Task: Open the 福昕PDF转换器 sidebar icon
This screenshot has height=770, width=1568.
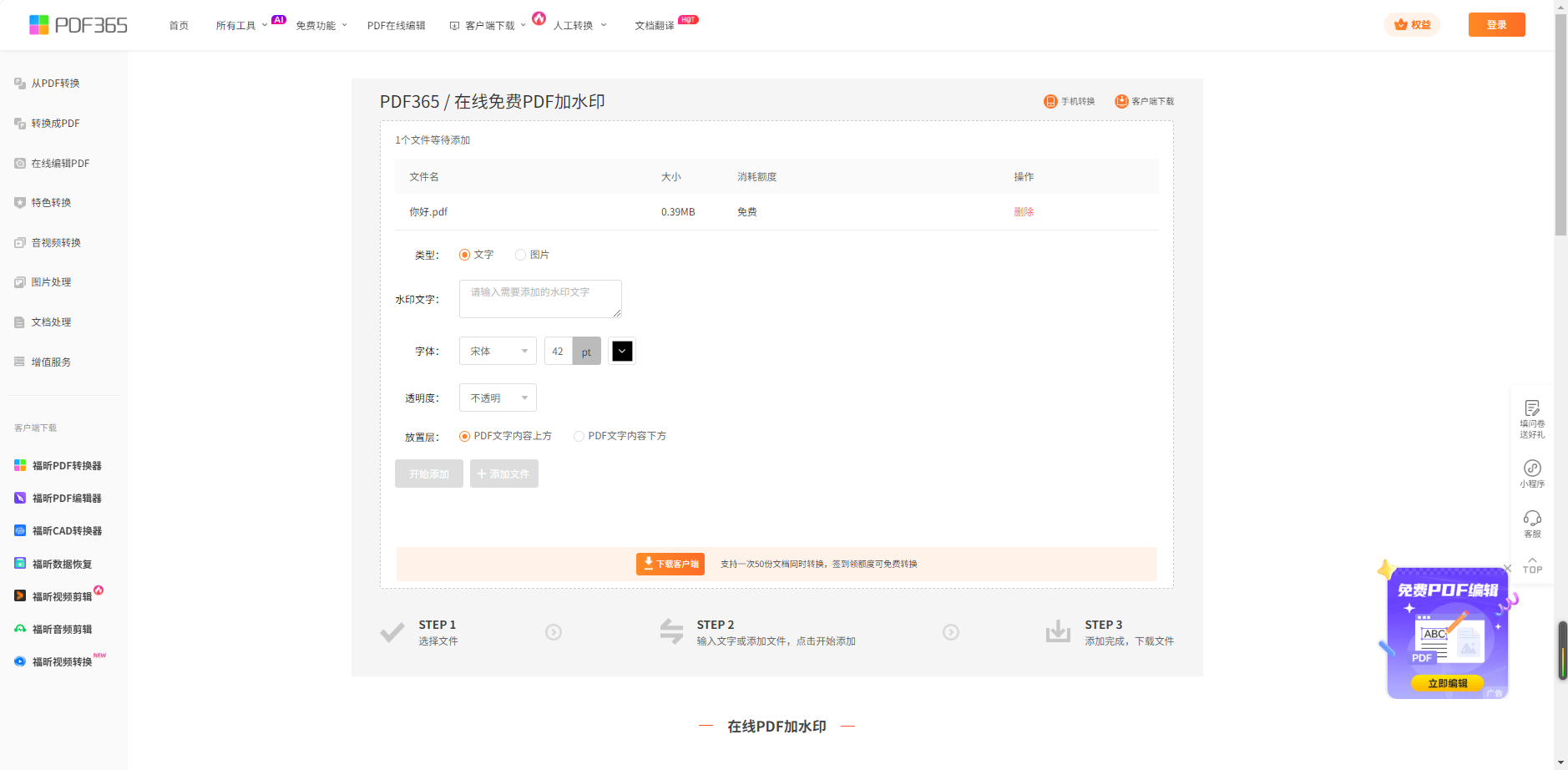Action: click(x=20, y=465)
